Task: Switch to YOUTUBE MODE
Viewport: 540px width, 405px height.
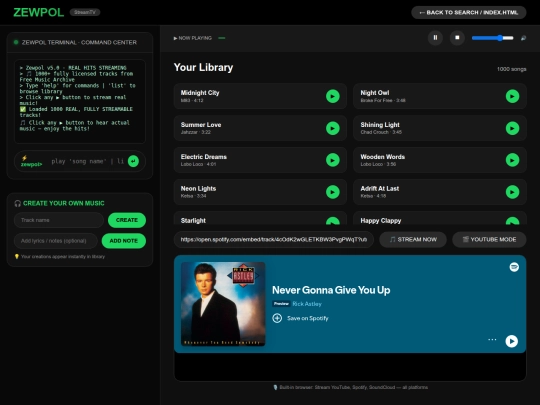Action: [489, 239]
